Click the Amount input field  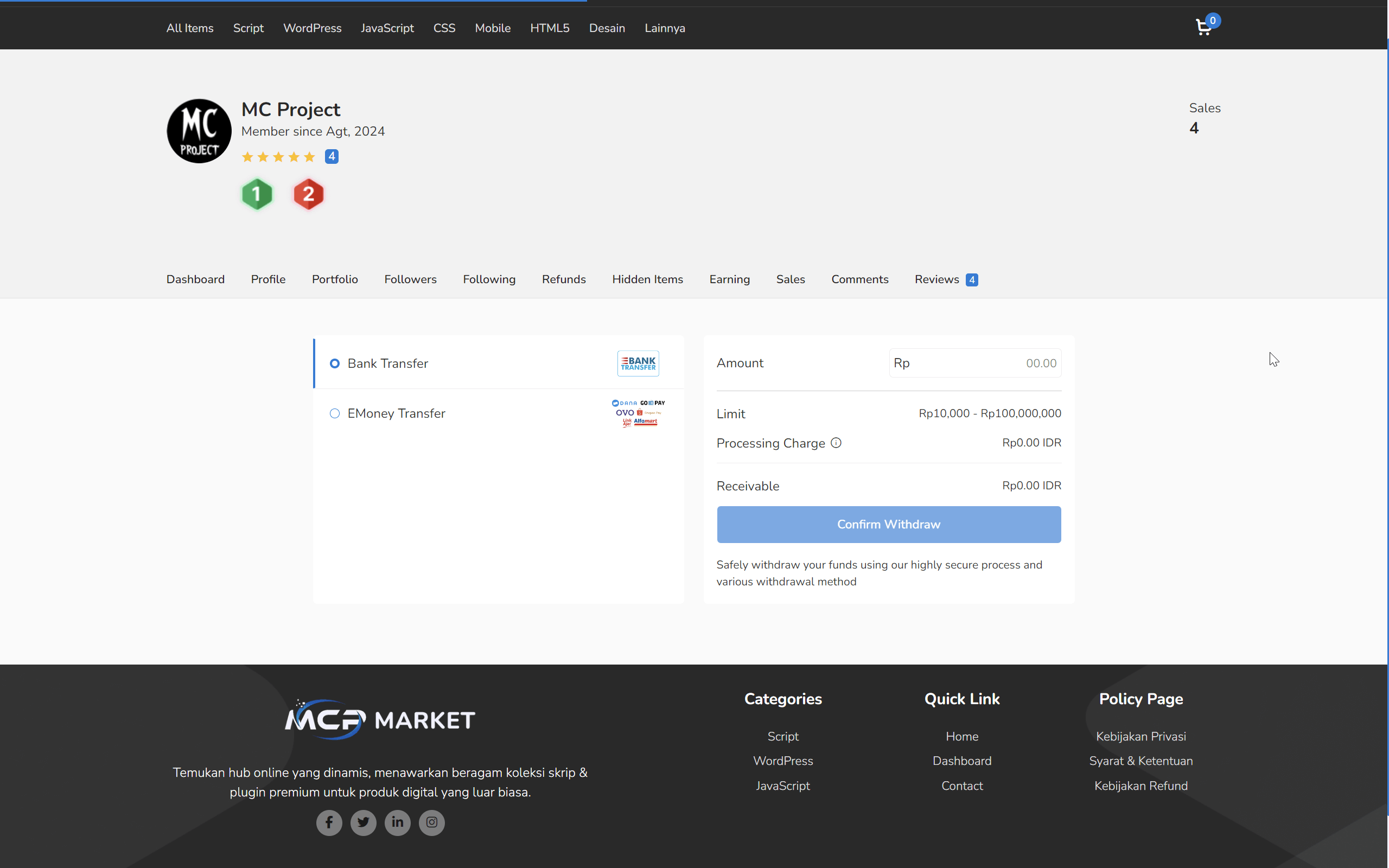(974, 363)
